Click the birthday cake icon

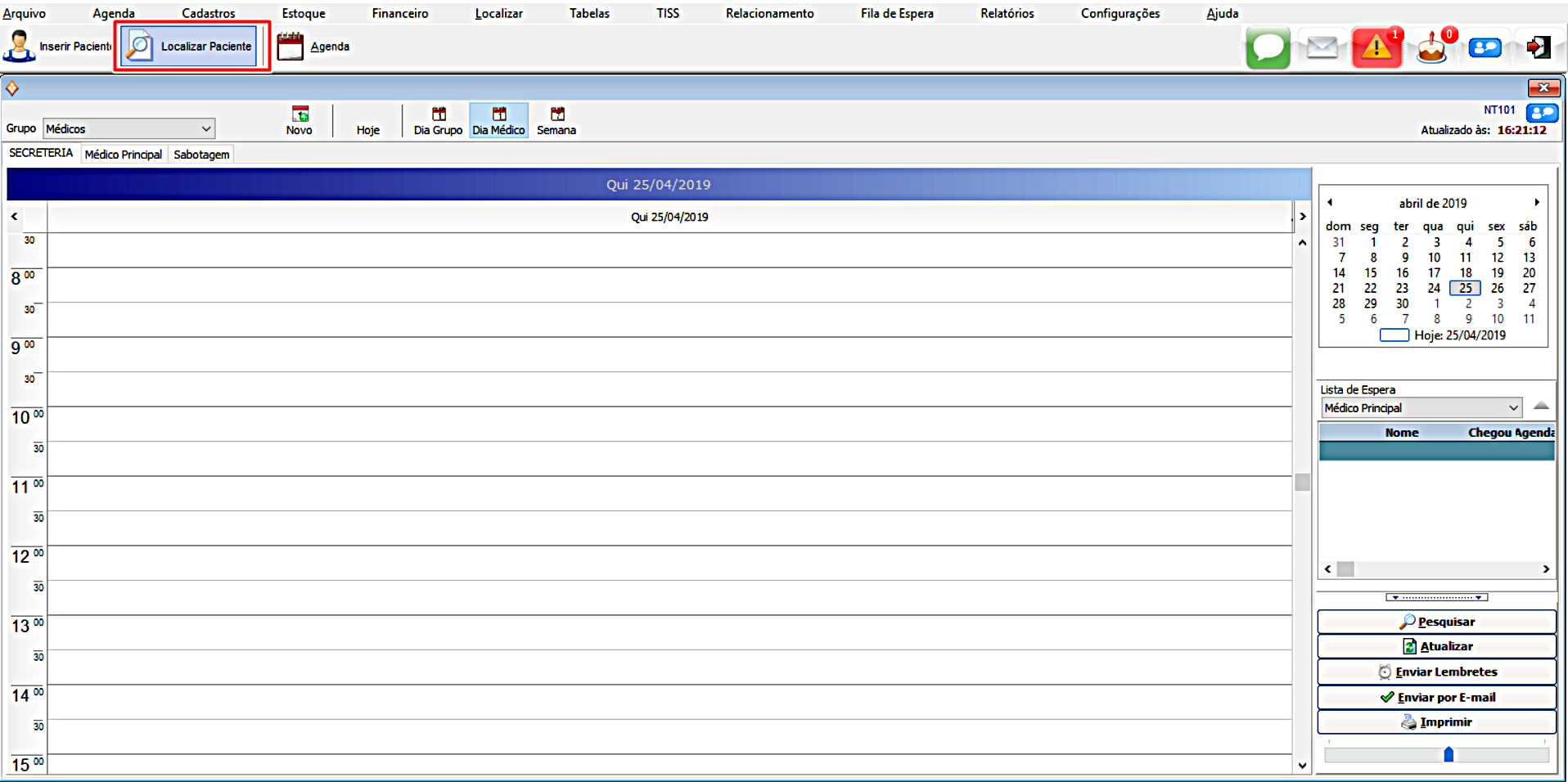[x=1431, y=47]
